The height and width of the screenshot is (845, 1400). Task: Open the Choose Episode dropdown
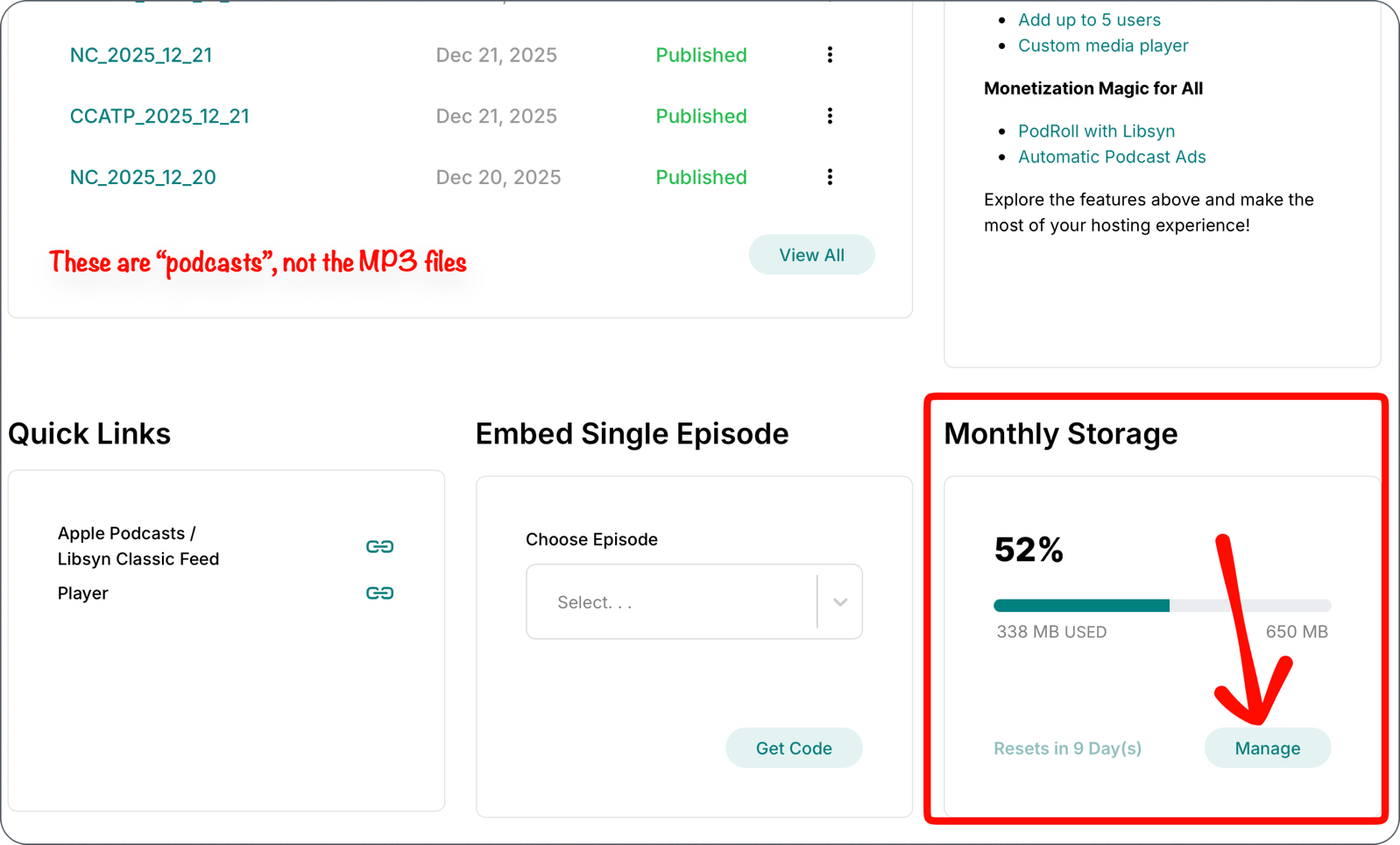click(x=694, y=602)
